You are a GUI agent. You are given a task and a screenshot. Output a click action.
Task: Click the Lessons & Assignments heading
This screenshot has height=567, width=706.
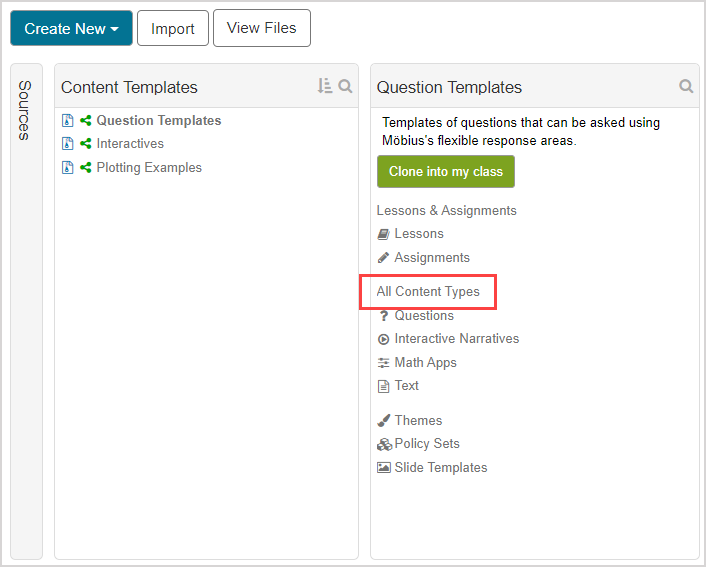point(447,211)
